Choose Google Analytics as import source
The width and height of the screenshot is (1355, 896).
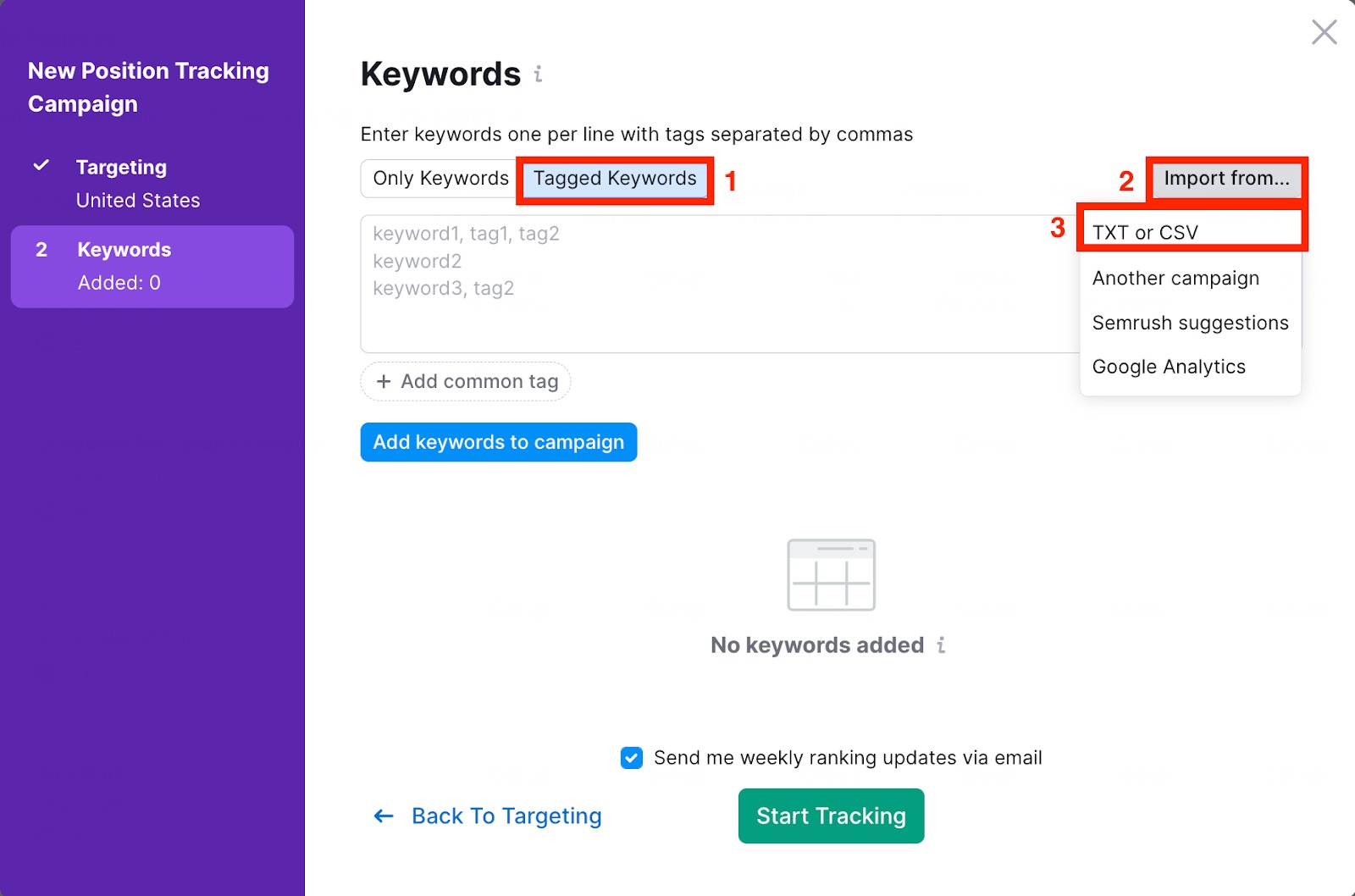click(1169, 366)
